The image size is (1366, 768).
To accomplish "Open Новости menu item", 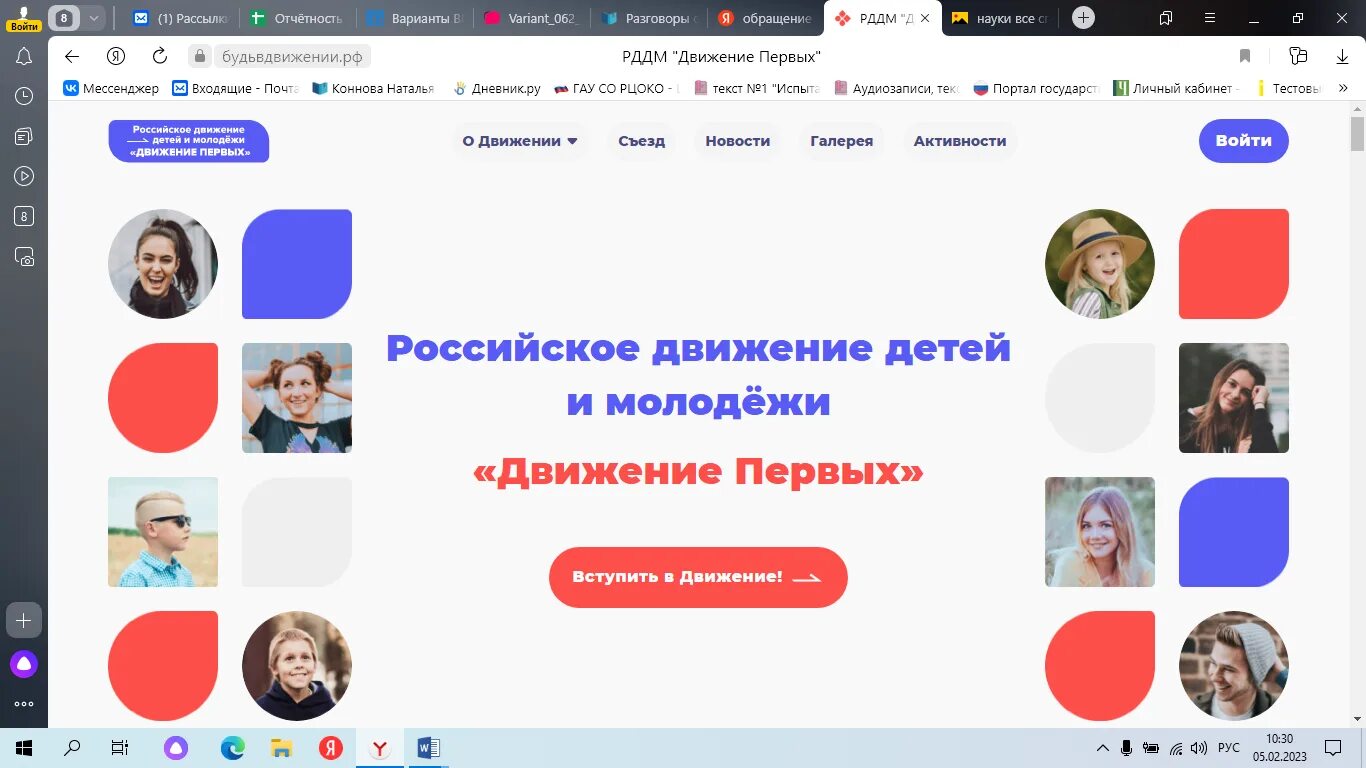I will click(738, 141).
